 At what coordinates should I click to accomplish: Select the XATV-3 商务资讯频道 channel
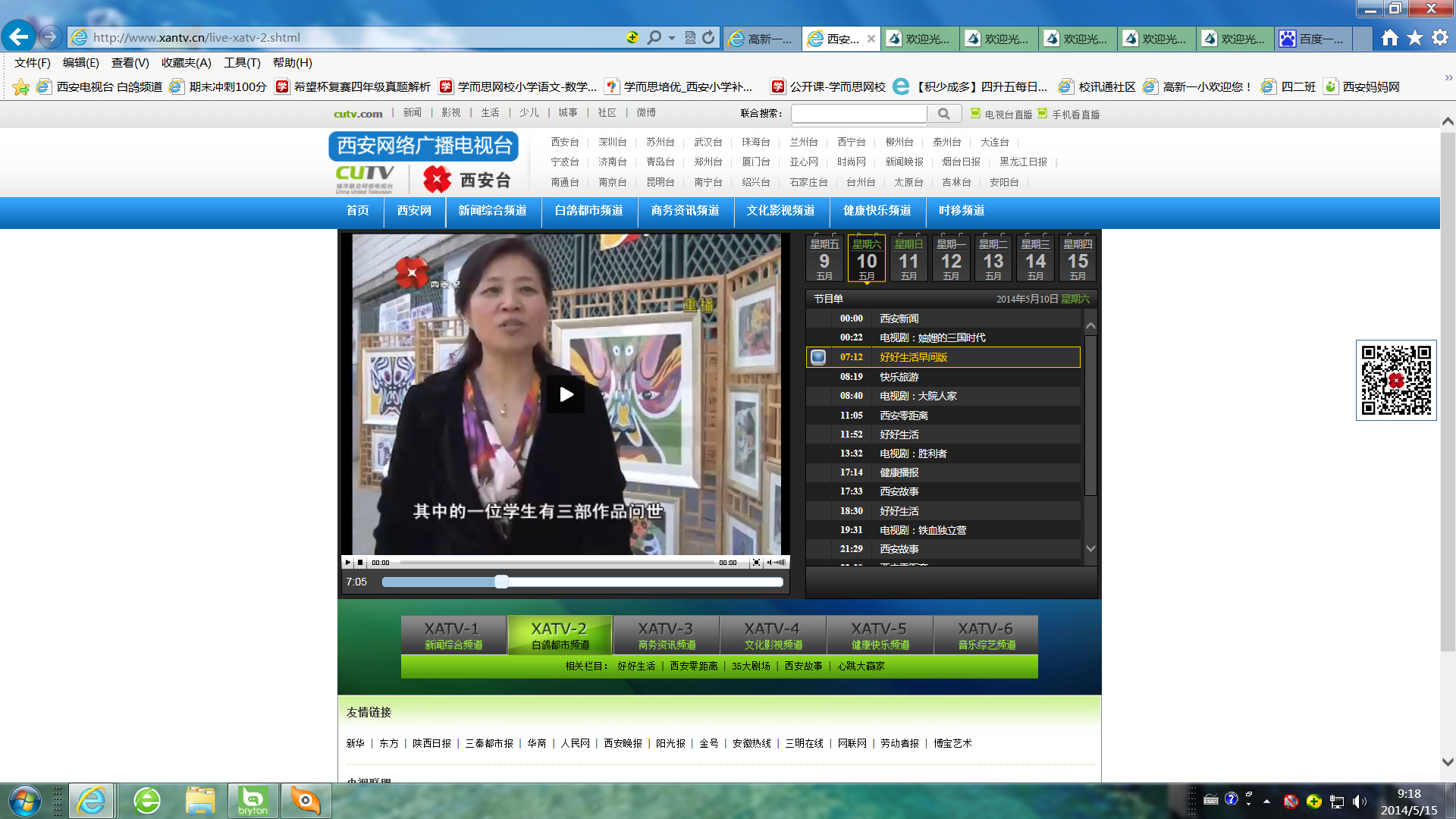pos(667,635)
